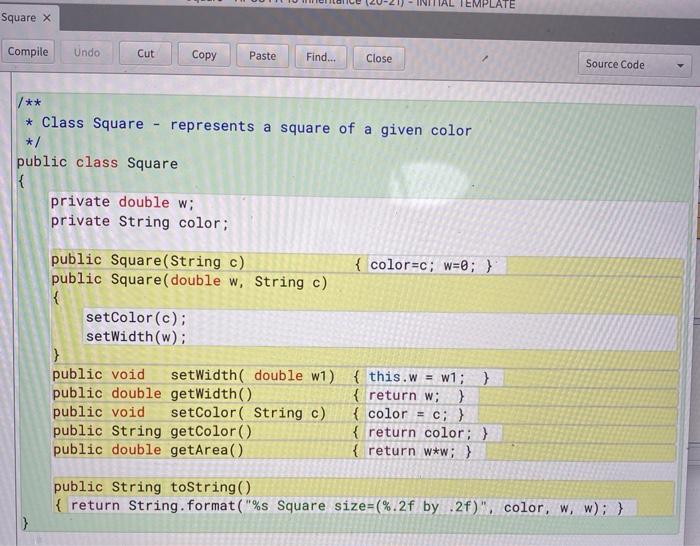
Task: Click the 'return w*w;' statement
Action: (411, 451)
